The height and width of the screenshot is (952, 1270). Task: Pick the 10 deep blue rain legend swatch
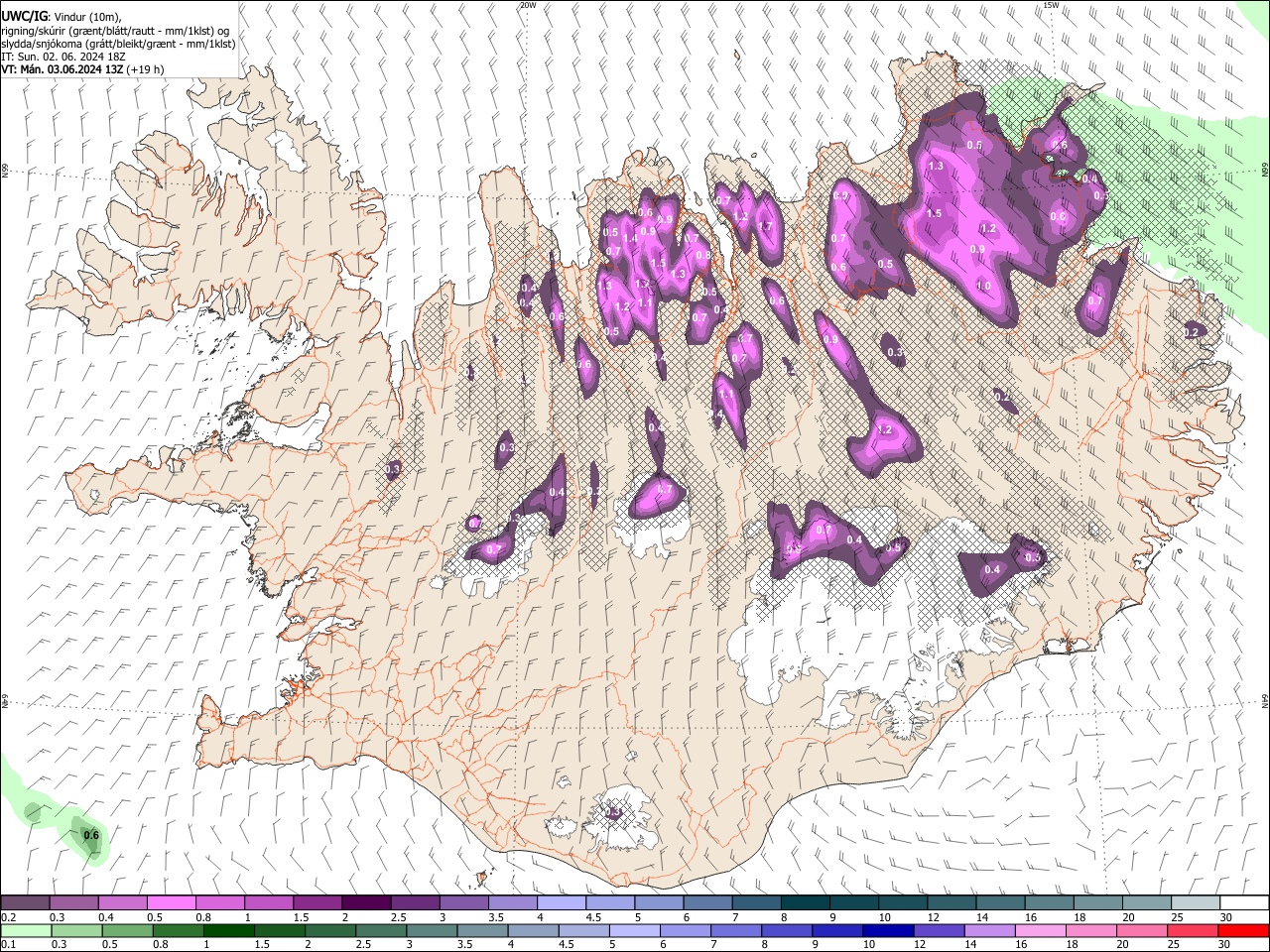pyautogui.click(x=886, y=930)
